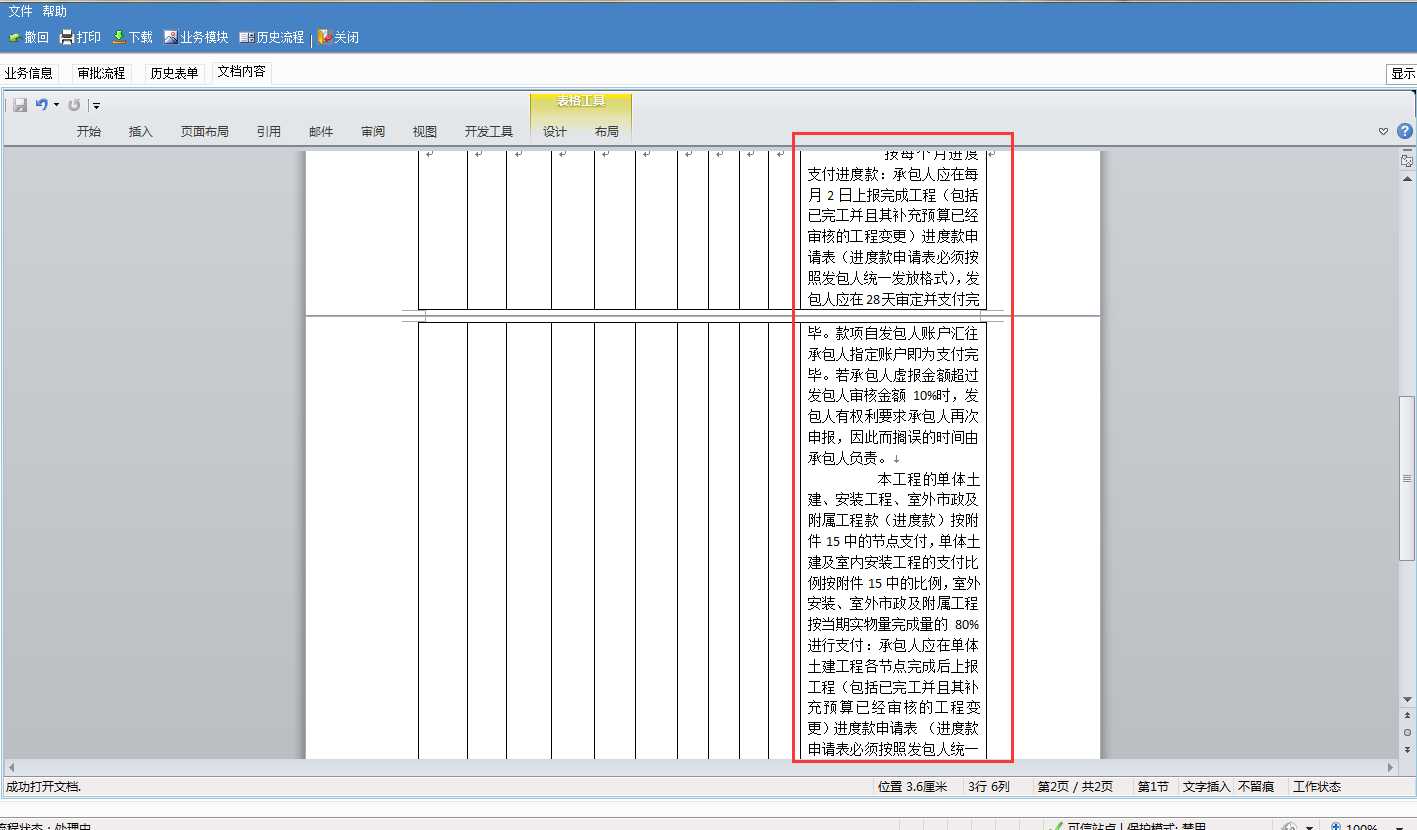
Task: Switch to the 审批流程 tab
Action: (x=102, y=73)
